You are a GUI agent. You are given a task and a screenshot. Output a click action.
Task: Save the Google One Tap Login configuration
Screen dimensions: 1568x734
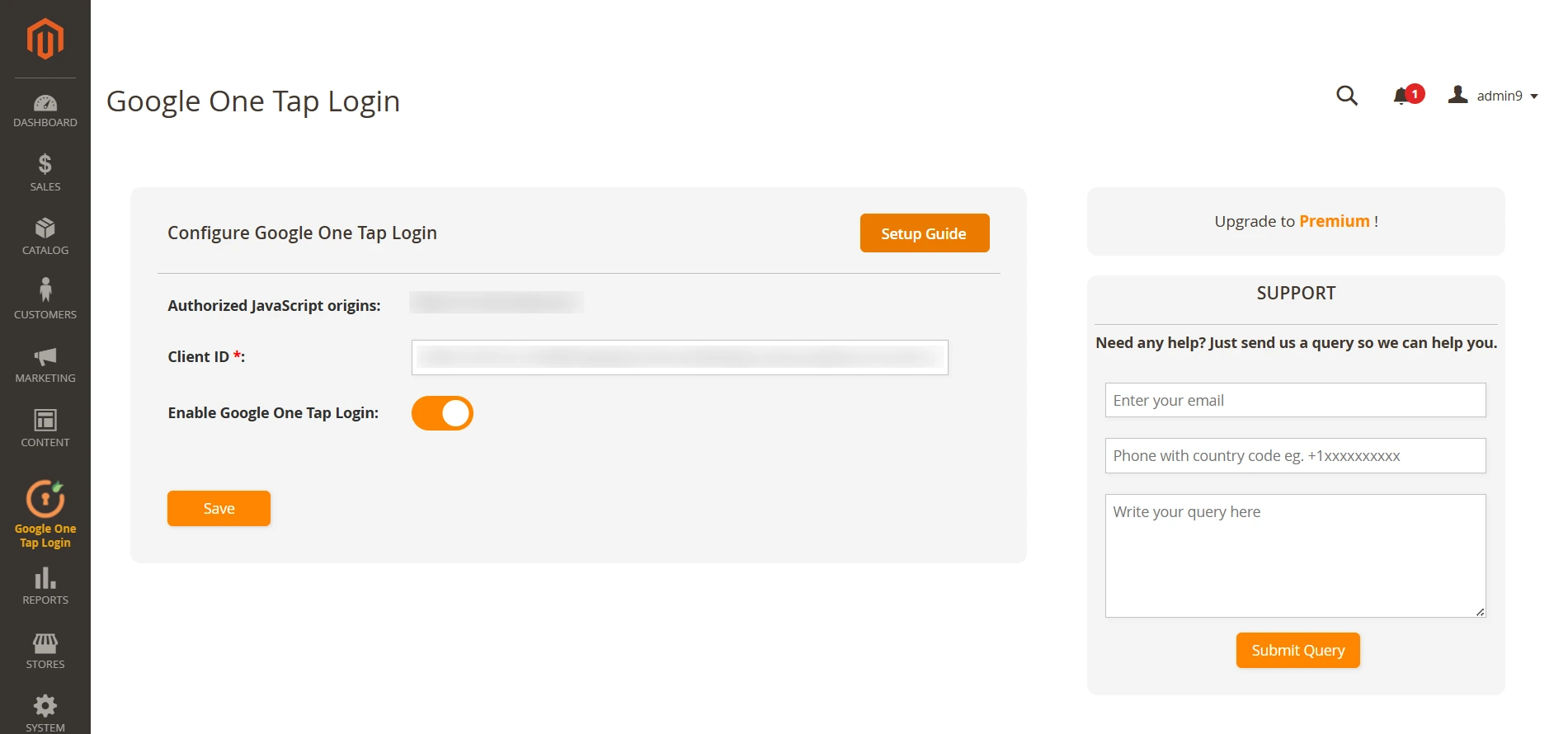click(218, 508)
